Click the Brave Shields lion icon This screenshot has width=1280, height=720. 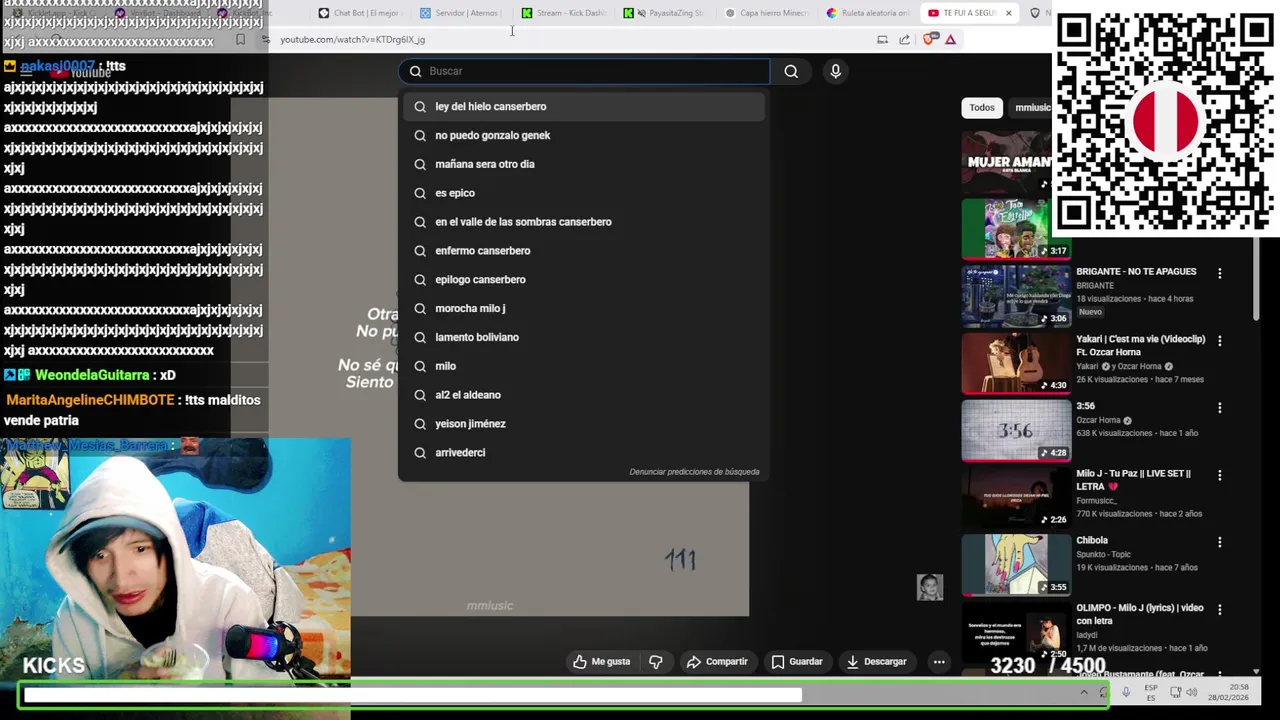[x=929, y=39]
